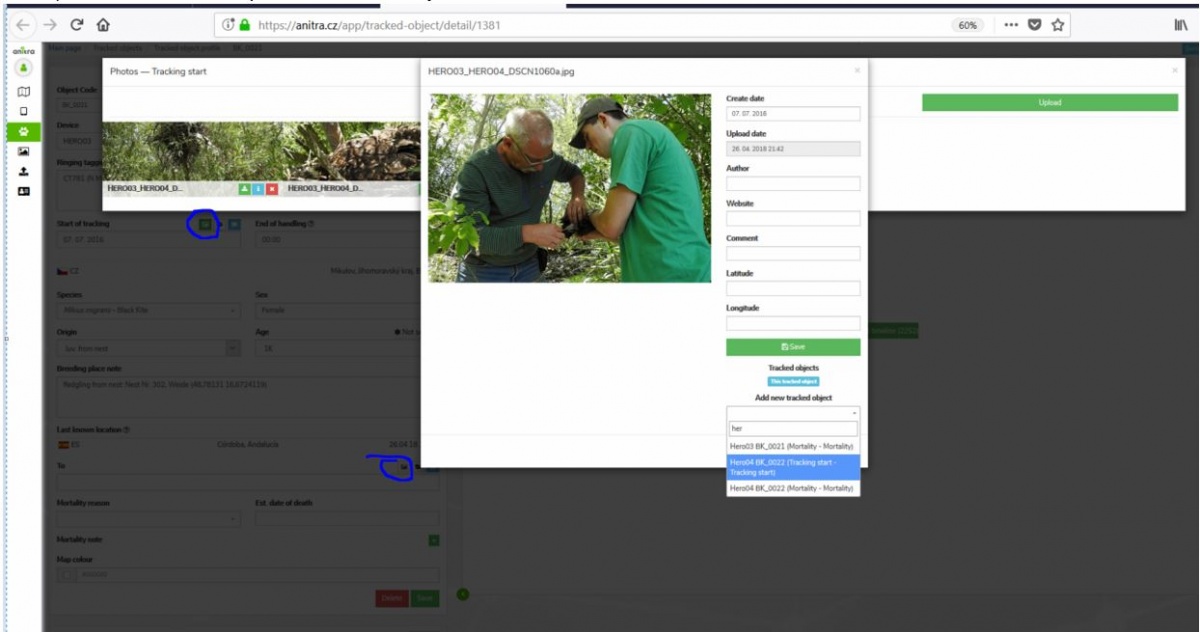Screen dimensions: 1200x632
Task: Close the HERO03_HERO04_DSCN1060a.jpg dialog
Action: [x=856, y=71]
